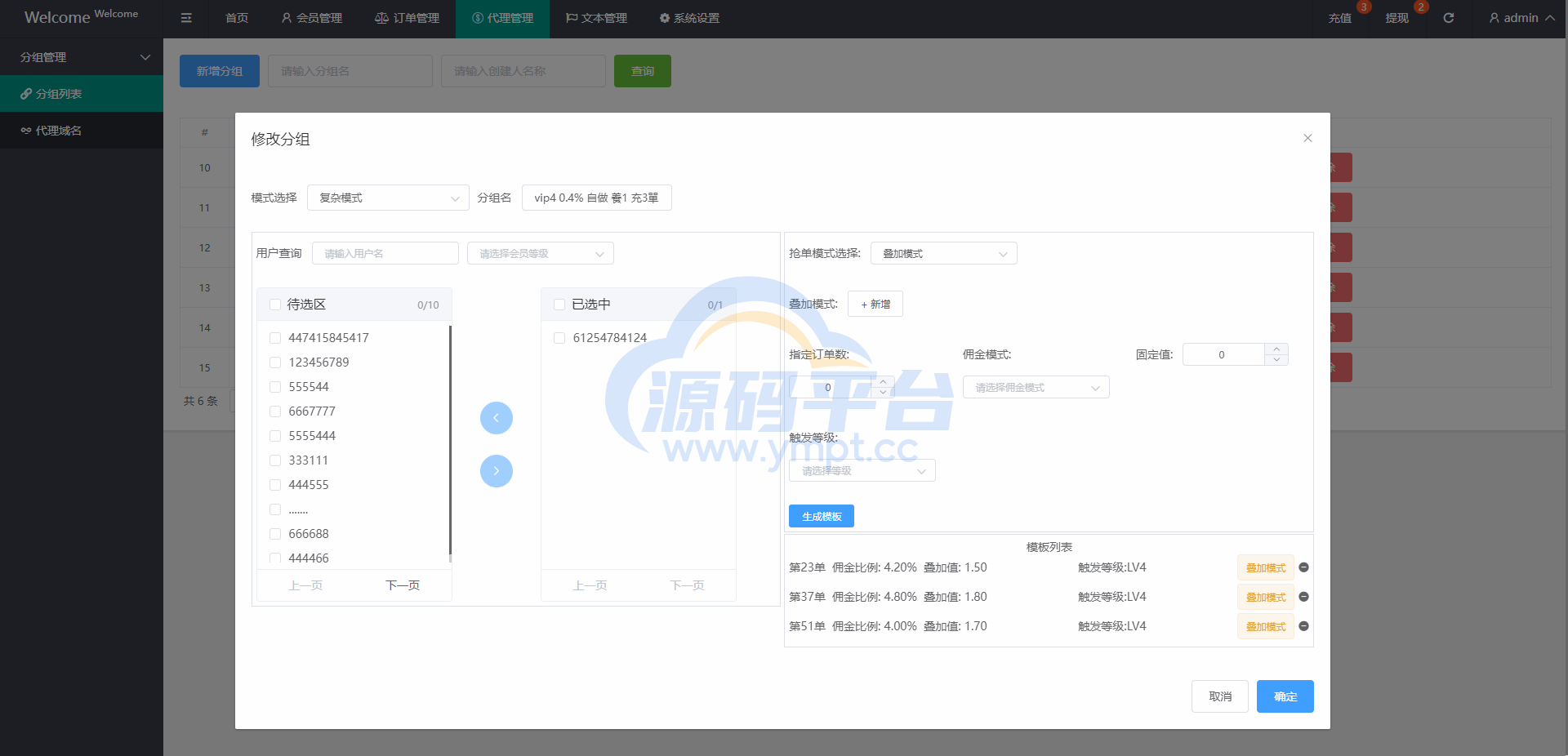The width and height of the screenshot is (1568, 756).
Task: Select user 447415845417 checkbox
Action: 275,338
